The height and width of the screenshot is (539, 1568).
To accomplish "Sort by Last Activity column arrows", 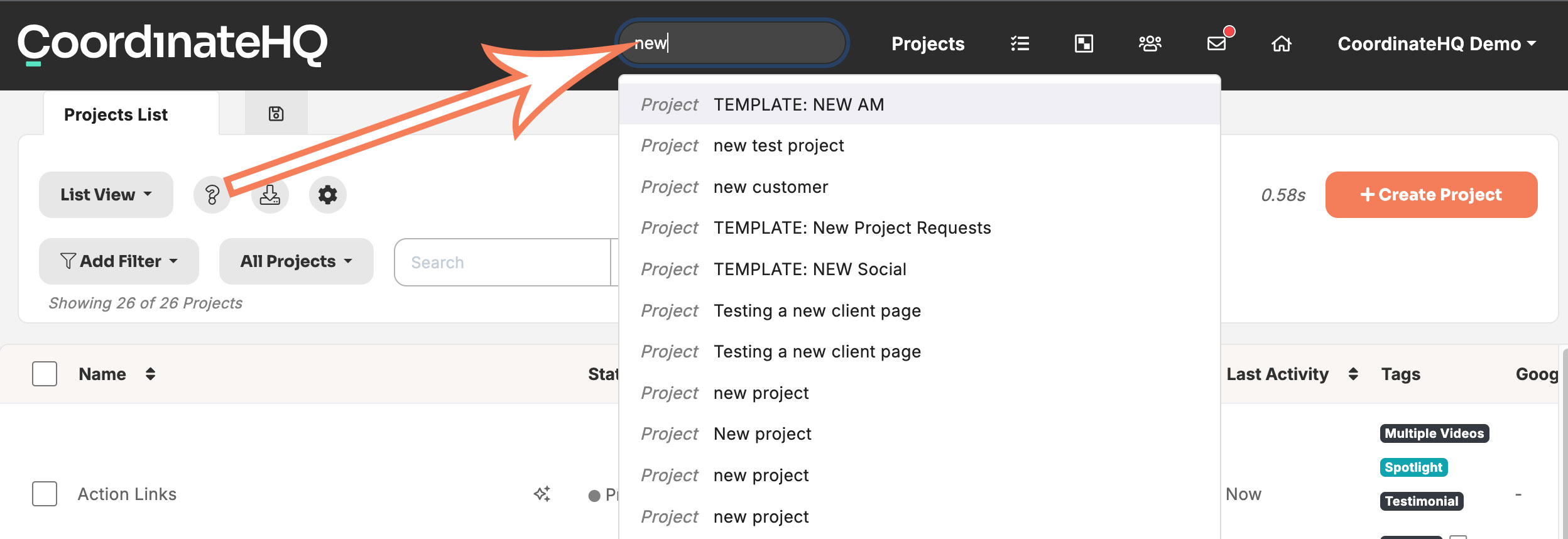I will 1353,374.
